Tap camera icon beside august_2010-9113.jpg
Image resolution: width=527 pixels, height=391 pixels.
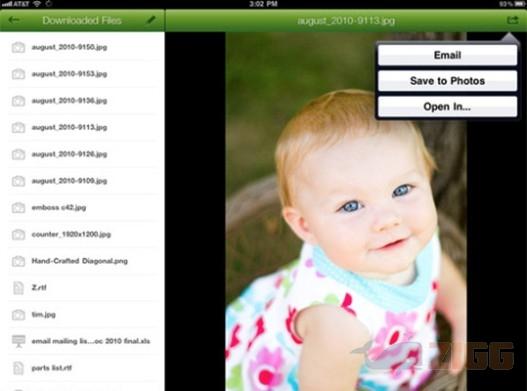tap(18, 127)
